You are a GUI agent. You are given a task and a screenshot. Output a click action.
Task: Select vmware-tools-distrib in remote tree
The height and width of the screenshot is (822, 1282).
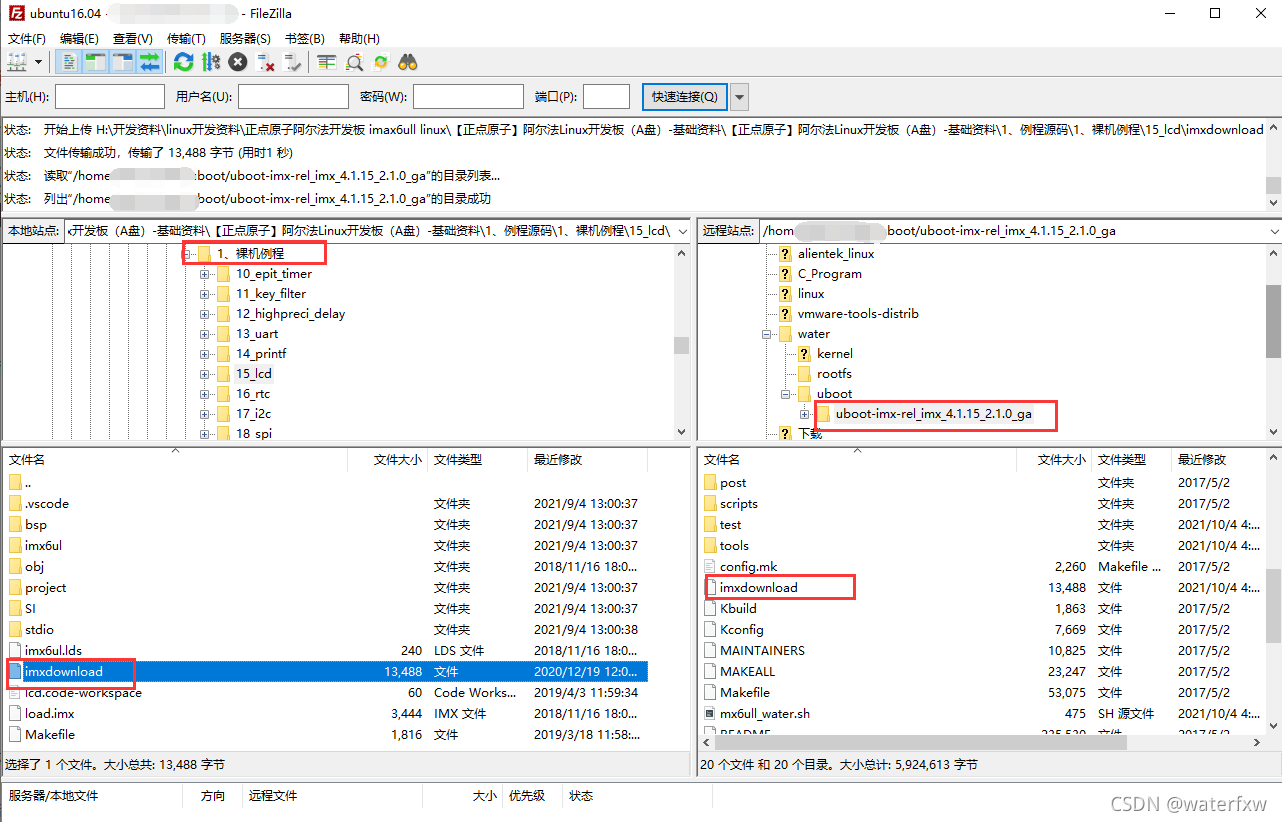click(x=858, y=314)
